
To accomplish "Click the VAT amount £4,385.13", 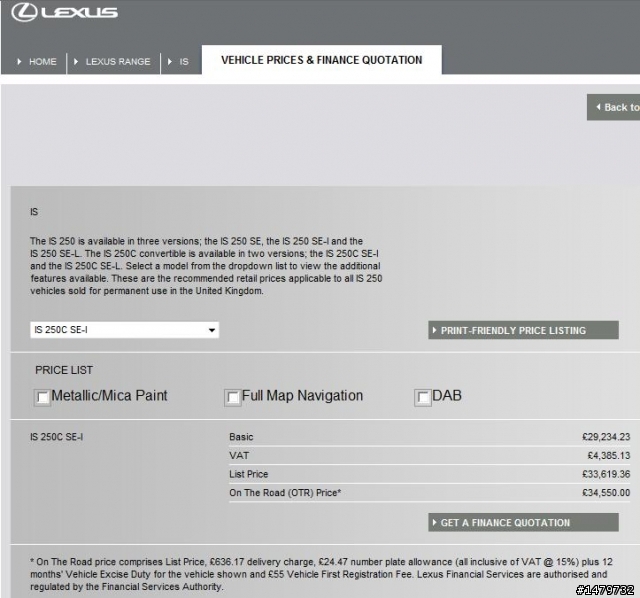I will pyautogui.click(x=609, y=456).
